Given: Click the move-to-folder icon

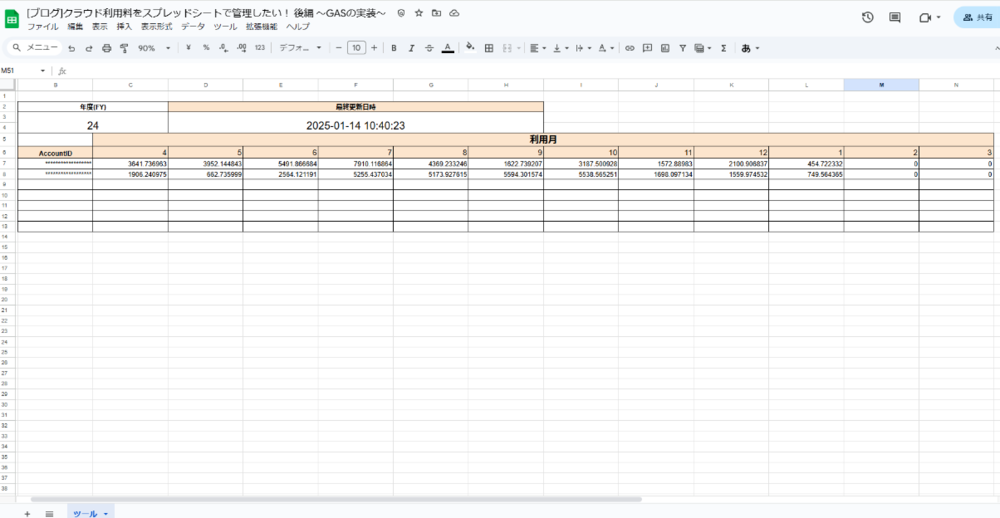Looking at the screenshot, I should (436, 13).
